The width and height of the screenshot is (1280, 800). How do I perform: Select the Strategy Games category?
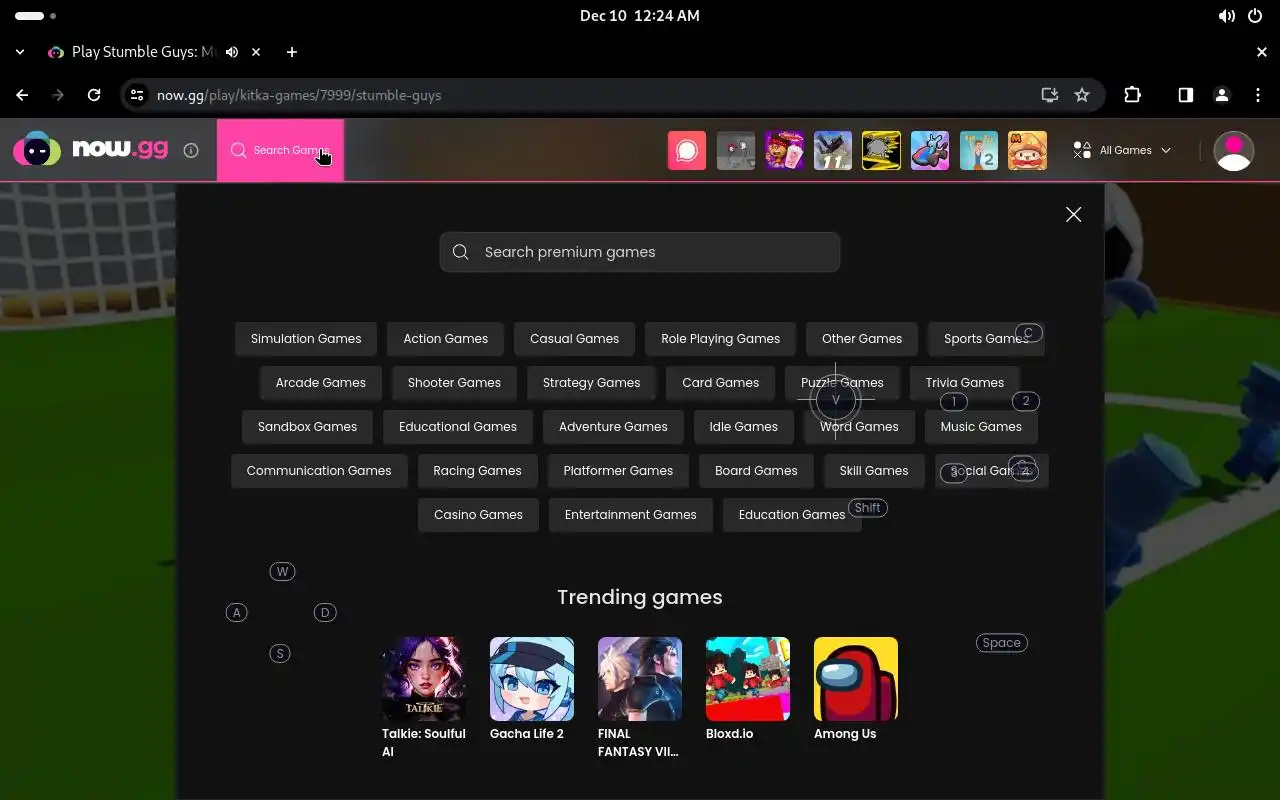click(x=591, y=382)
